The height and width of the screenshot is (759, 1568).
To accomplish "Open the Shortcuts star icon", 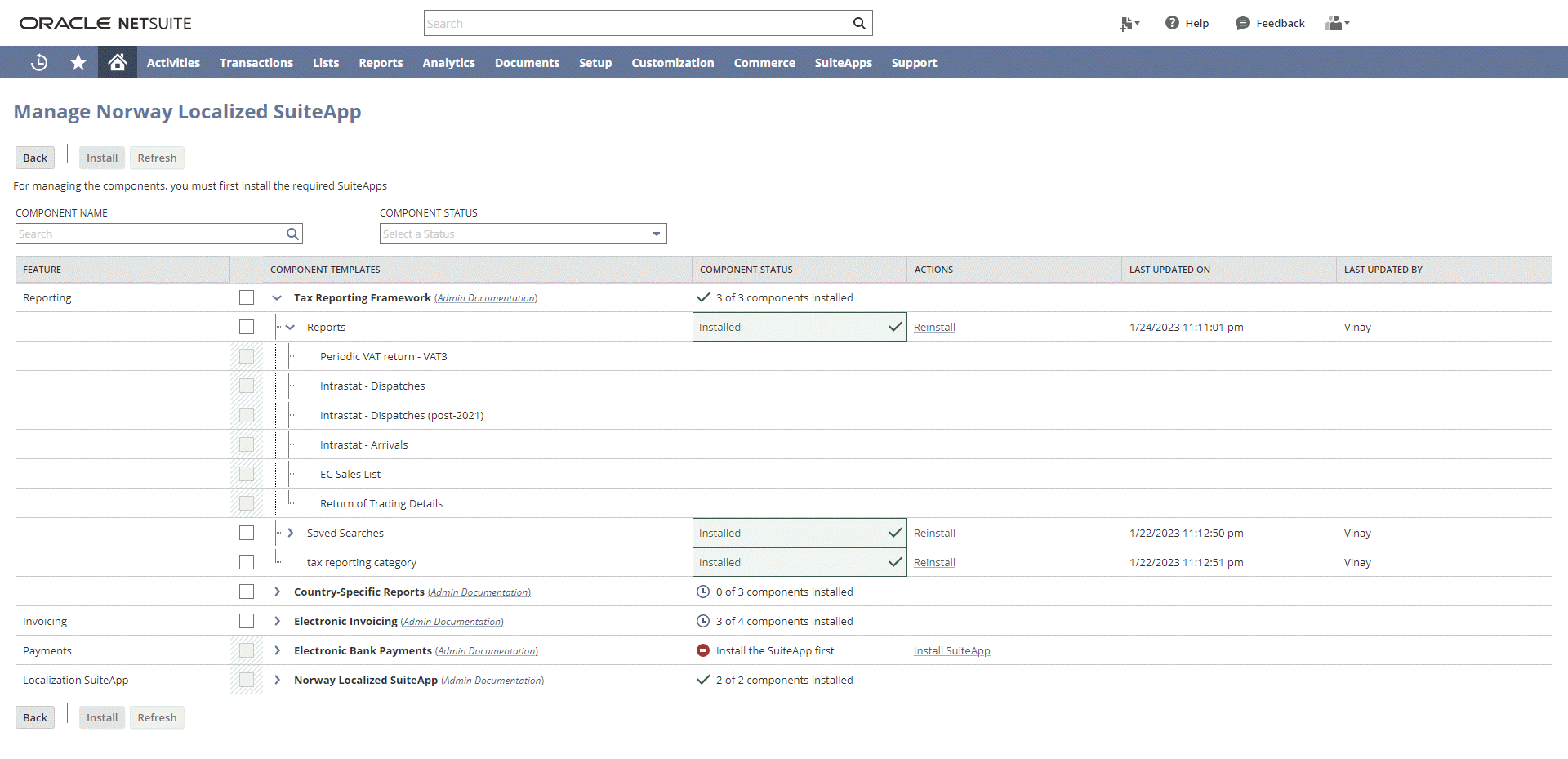I will click(x=78, y=62).
